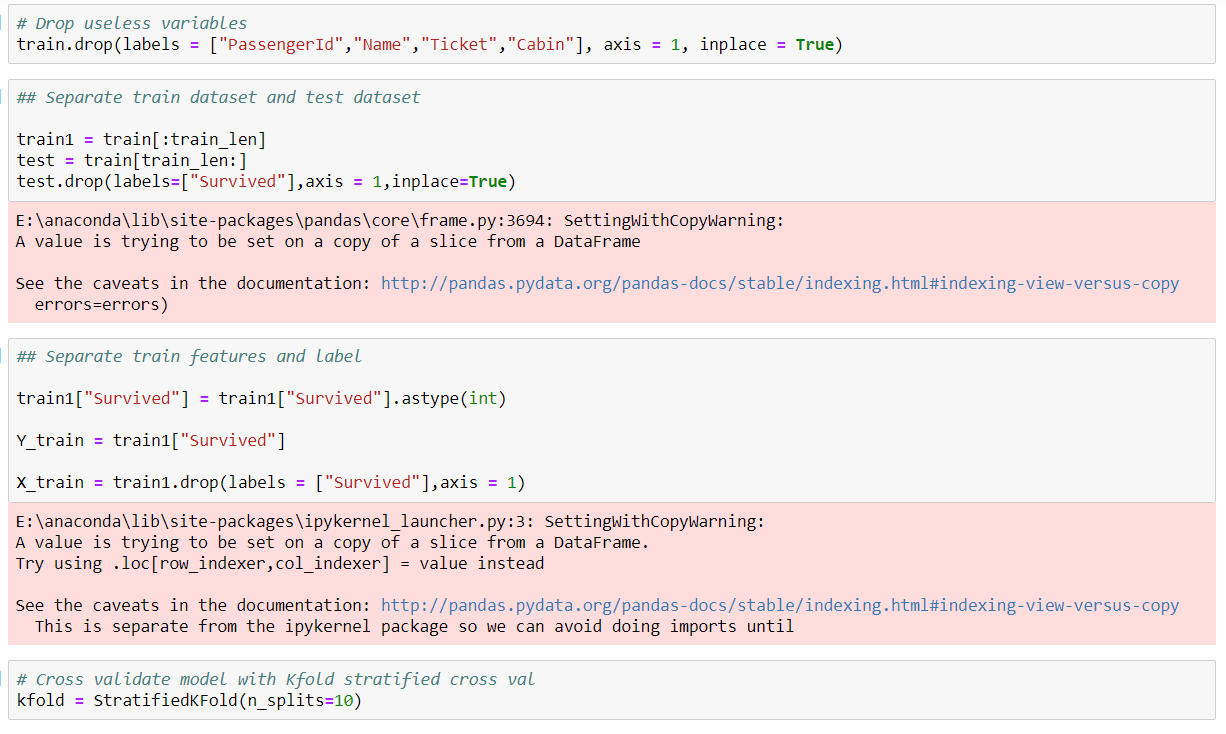
Task: Click the line 'test = train[train_len:]'
Action: (x=132, y=160)
